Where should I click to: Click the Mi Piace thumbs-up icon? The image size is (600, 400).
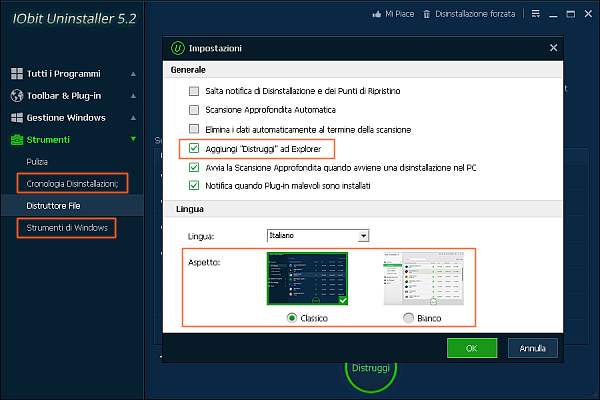click(x=377, y=14)
